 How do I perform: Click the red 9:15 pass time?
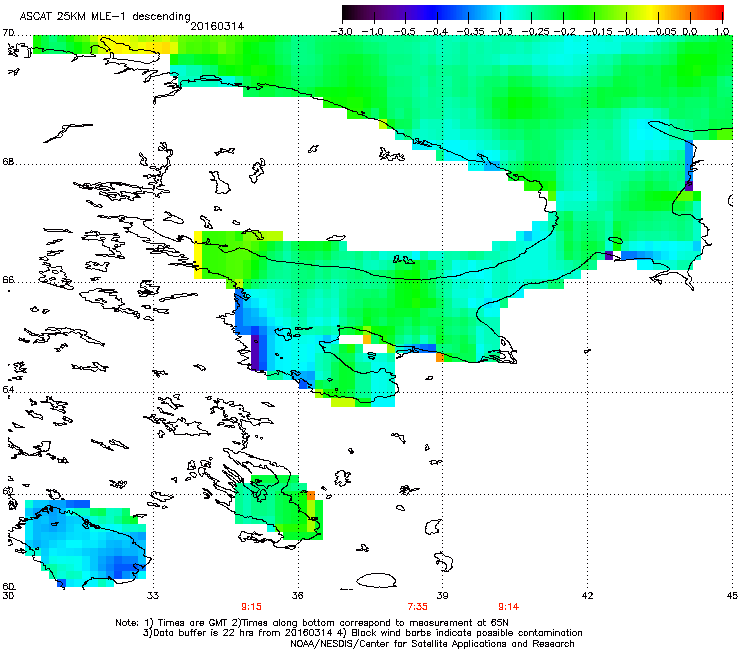pyautogui.click(x=252, y=607)
